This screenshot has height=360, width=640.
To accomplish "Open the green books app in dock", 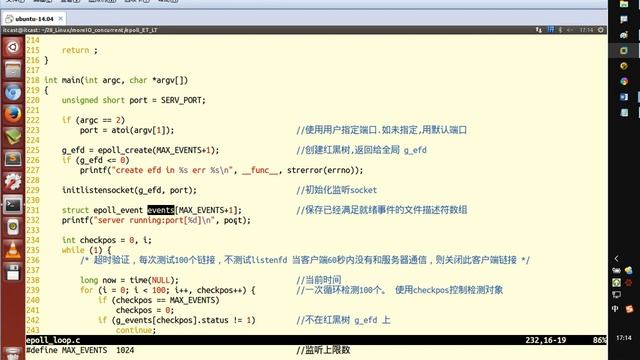I will [13, 136].
